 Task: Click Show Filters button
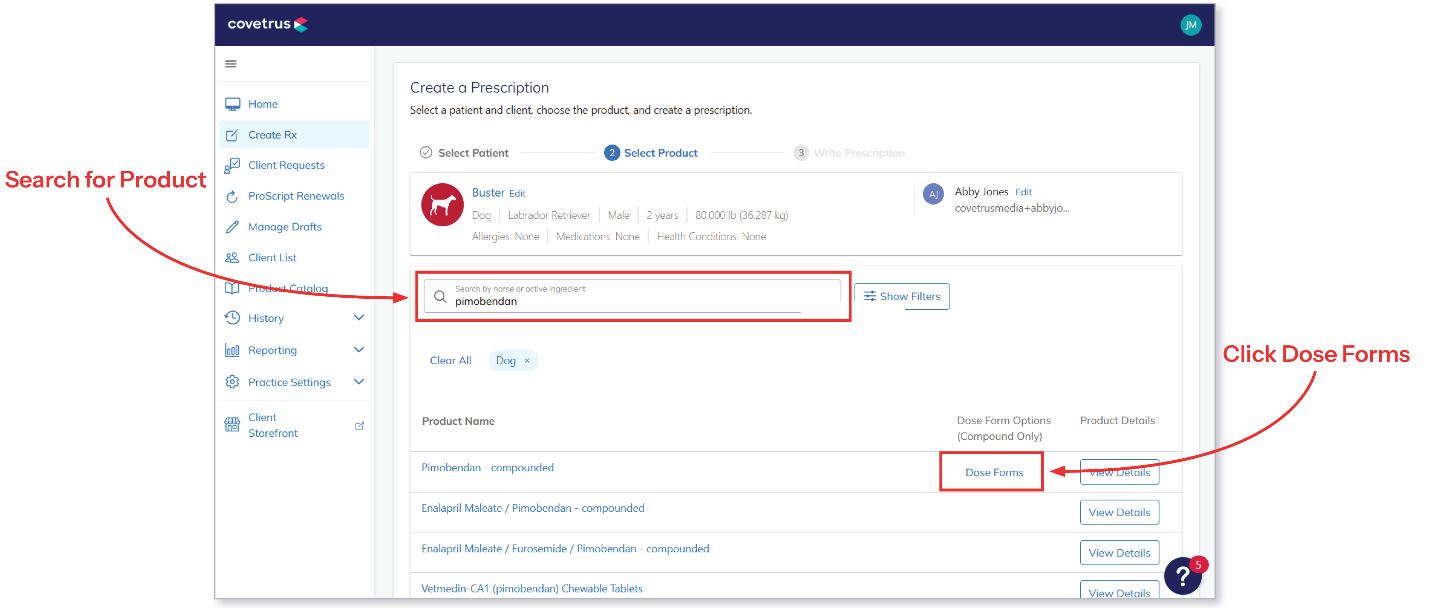[901, 296]
